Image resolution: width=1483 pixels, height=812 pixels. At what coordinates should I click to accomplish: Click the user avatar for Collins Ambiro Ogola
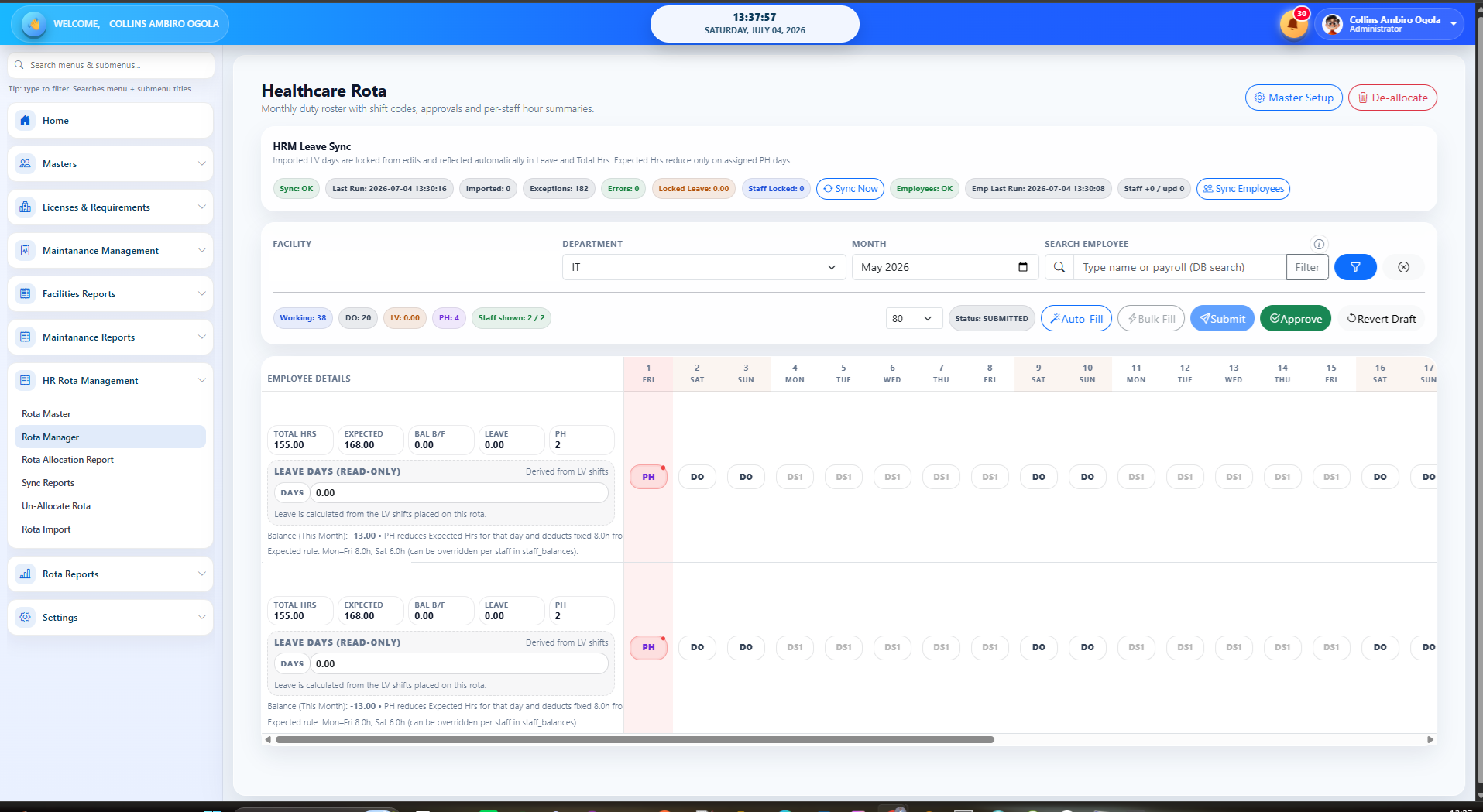coord(1332,24)
